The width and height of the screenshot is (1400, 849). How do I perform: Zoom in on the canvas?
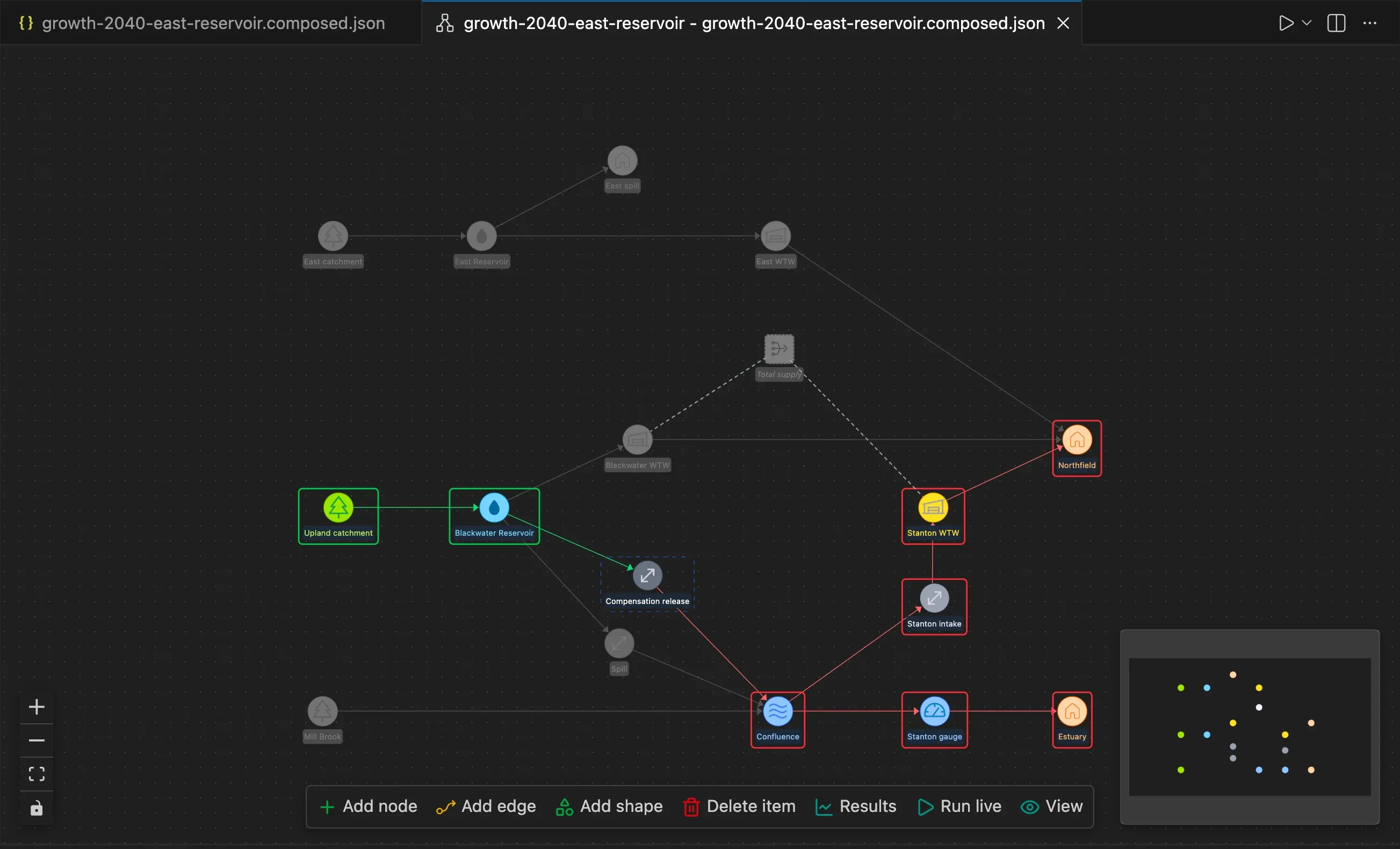[x=37, y=707]
